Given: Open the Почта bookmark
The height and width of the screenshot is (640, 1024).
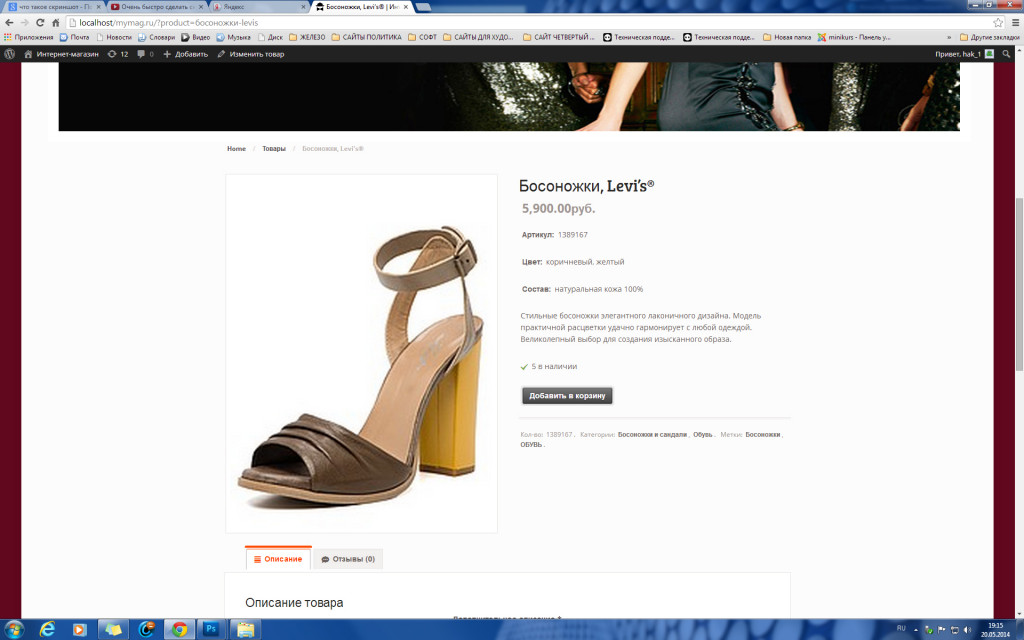Looking at the screenshot, I should [x=74, y=37].
